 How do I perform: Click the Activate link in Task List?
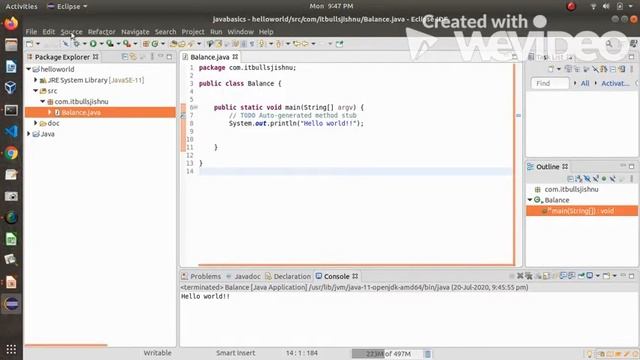615,83
